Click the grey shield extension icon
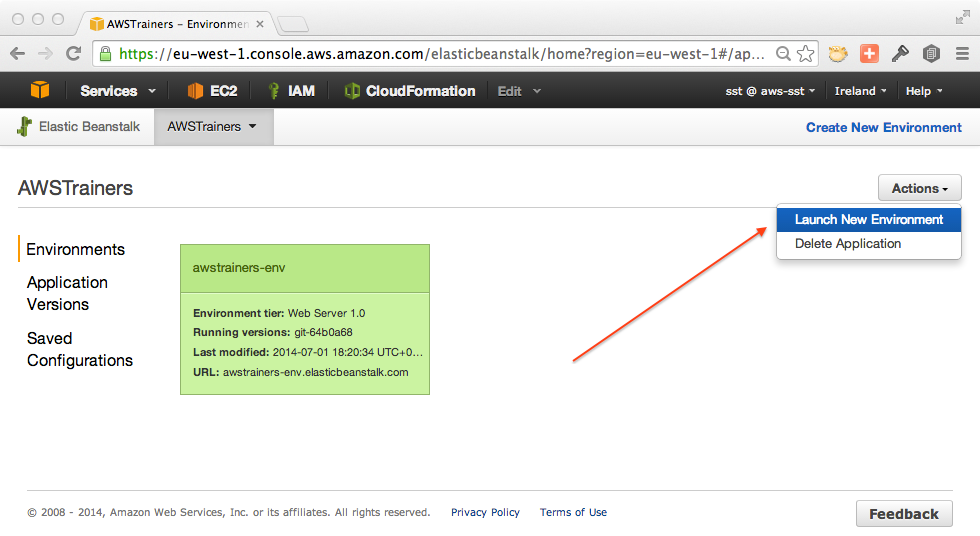The width and height of the screenshot is (980, 536). pos(931,54)
